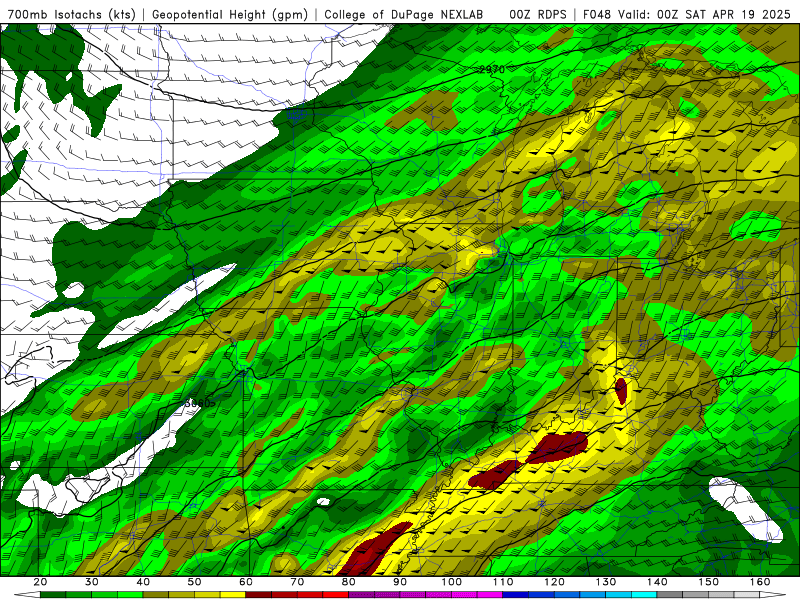This screenshot has width=800, height=600.
Task: Click the '110' label on the color scale
Action: pyautogui.click(x=503, y=582)
